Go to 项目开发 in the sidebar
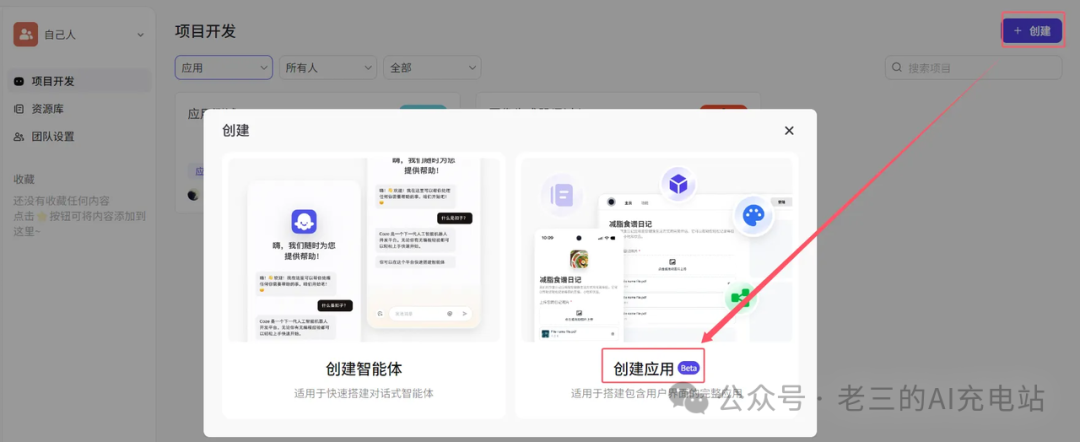 (81, 81)
